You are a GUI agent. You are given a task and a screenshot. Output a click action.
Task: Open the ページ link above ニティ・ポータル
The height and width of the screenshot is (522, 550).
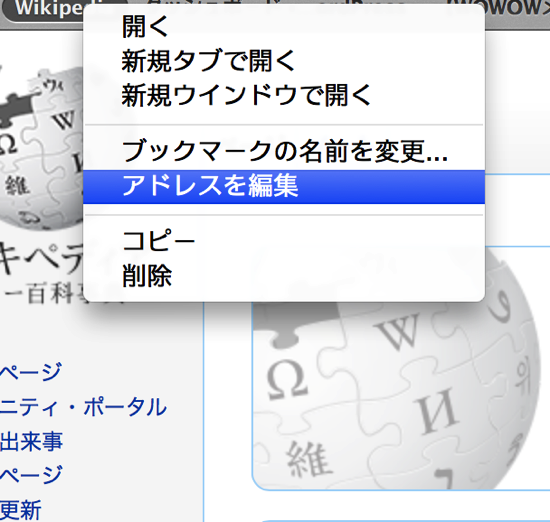pyautogui.click(x=31, y=372)
